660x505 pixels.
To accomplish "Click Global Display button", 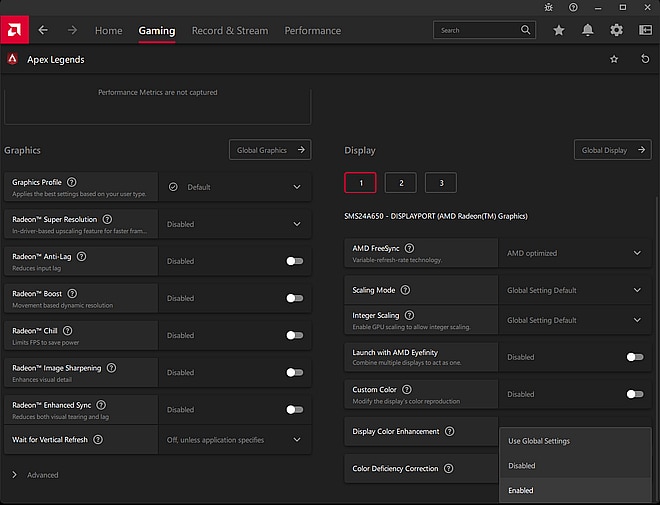I will [x=612, y=150].
